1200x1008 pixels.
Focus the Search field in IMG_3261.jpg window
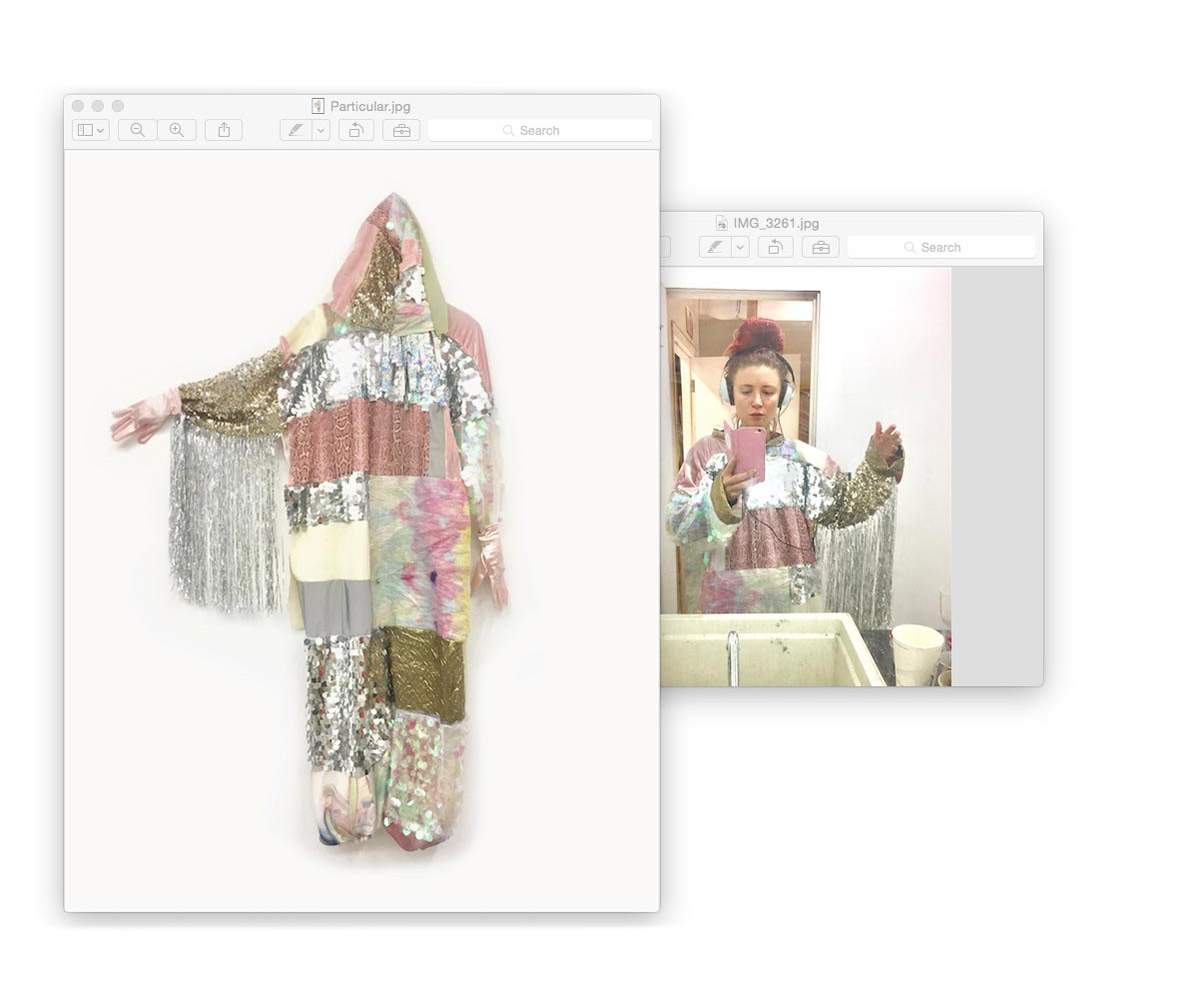pos(941,247)
